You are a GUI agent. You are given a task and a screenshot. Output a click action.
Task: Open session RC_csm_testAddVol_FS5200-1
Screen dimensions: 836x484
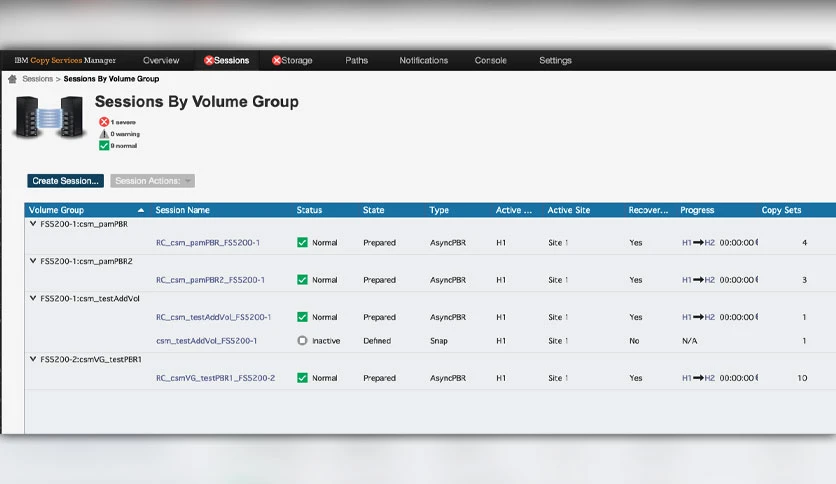click(x=213, y=317)
